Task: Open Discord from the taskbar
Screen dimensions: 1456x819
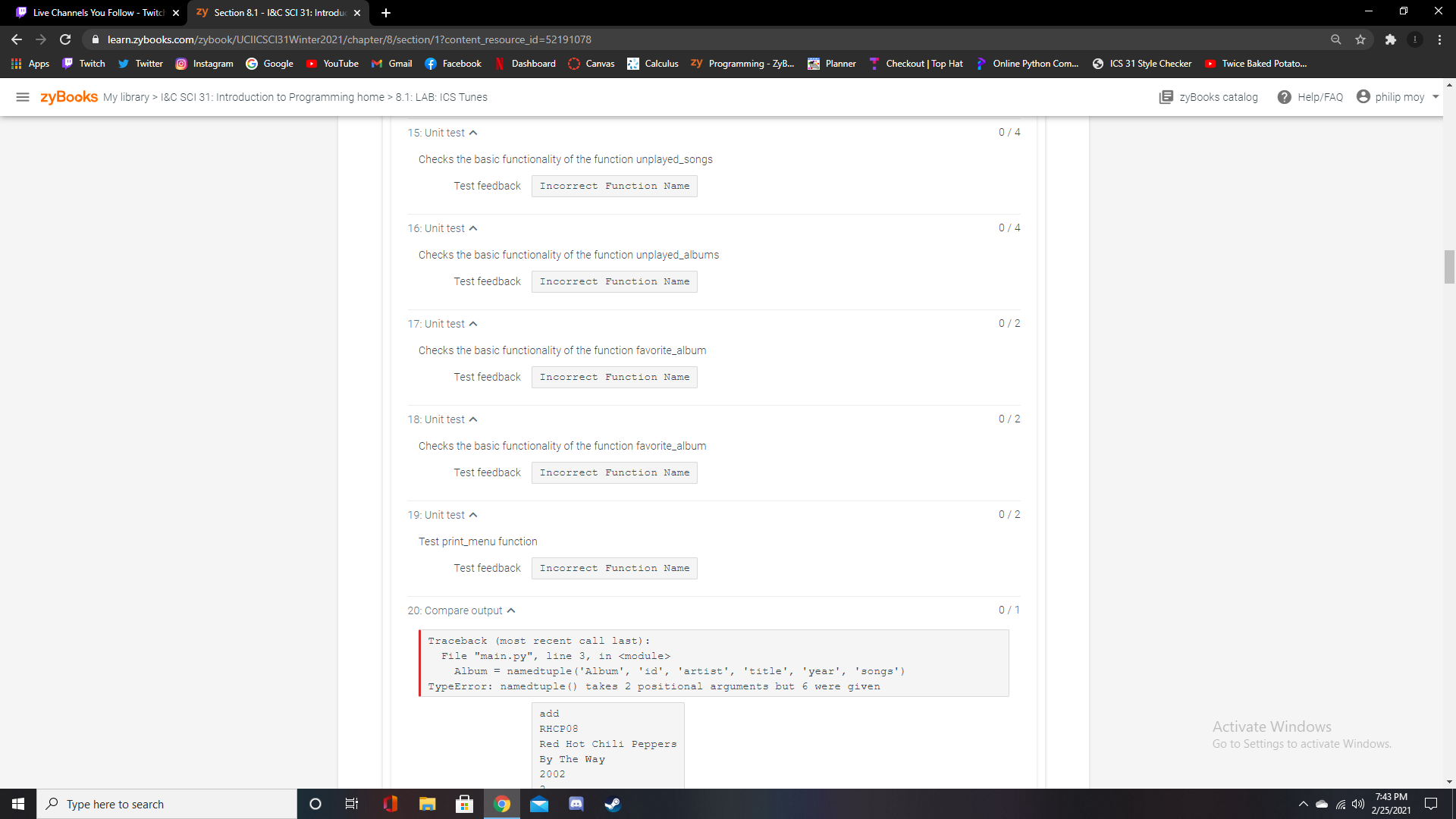Action: pos(576,804)
